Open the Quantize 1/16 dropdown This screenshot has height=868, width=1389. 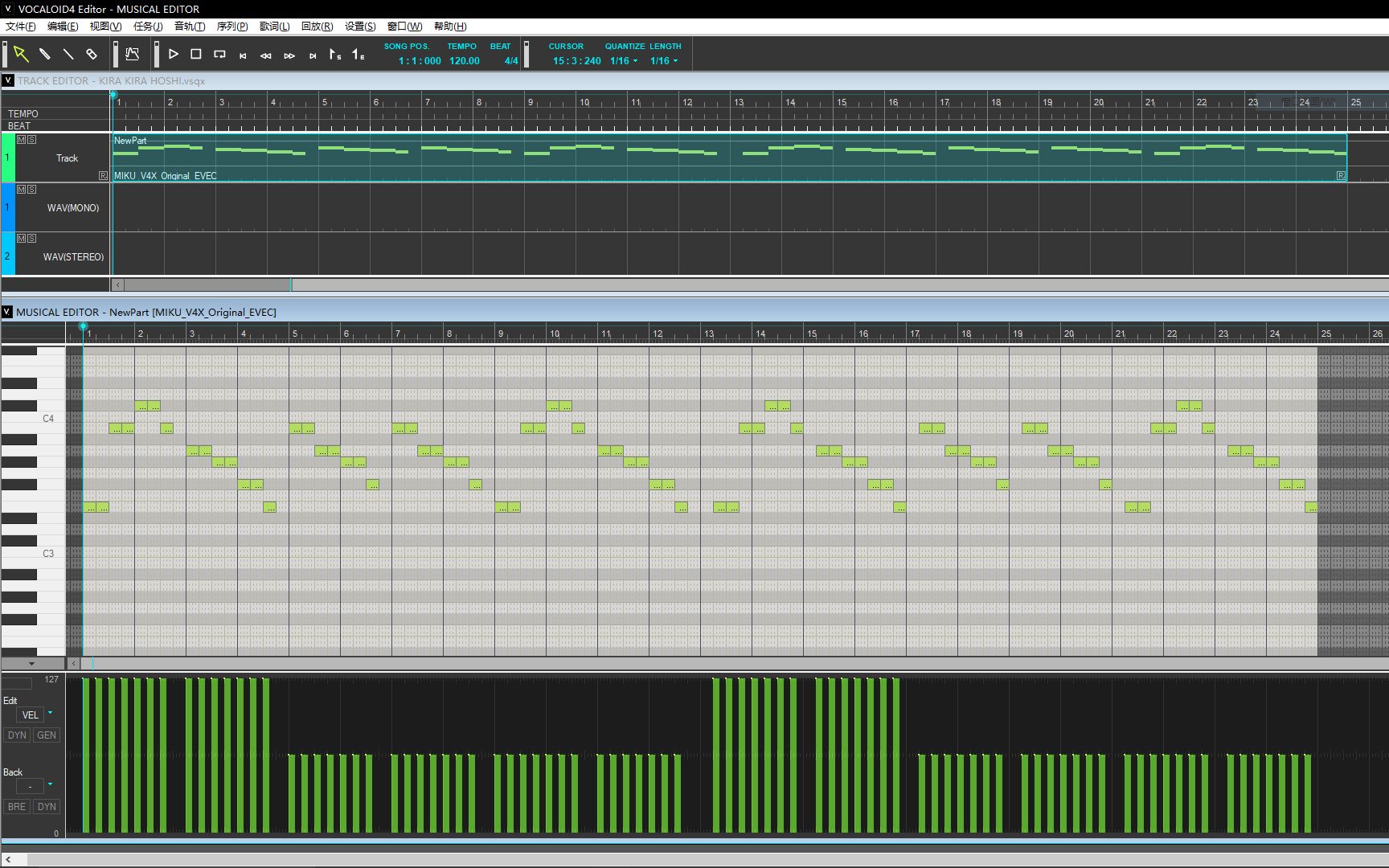coord(624,61)
